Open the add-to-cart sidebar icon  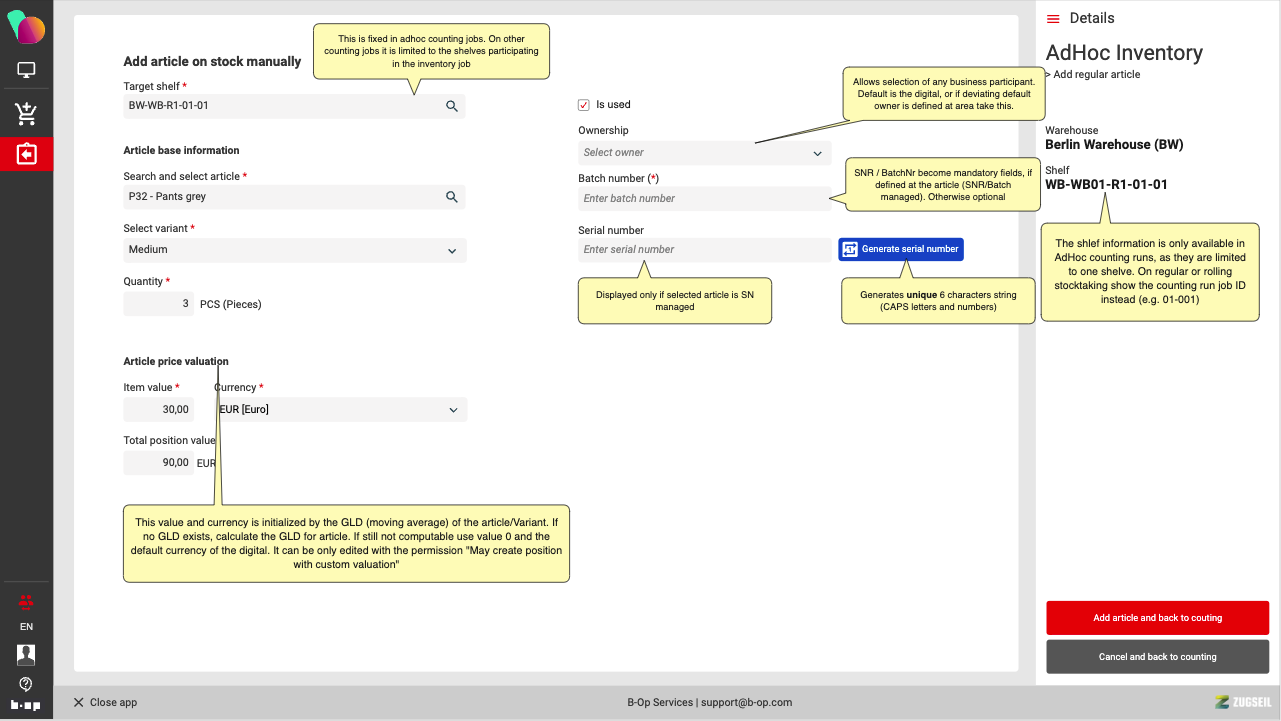tap(26, 114)
